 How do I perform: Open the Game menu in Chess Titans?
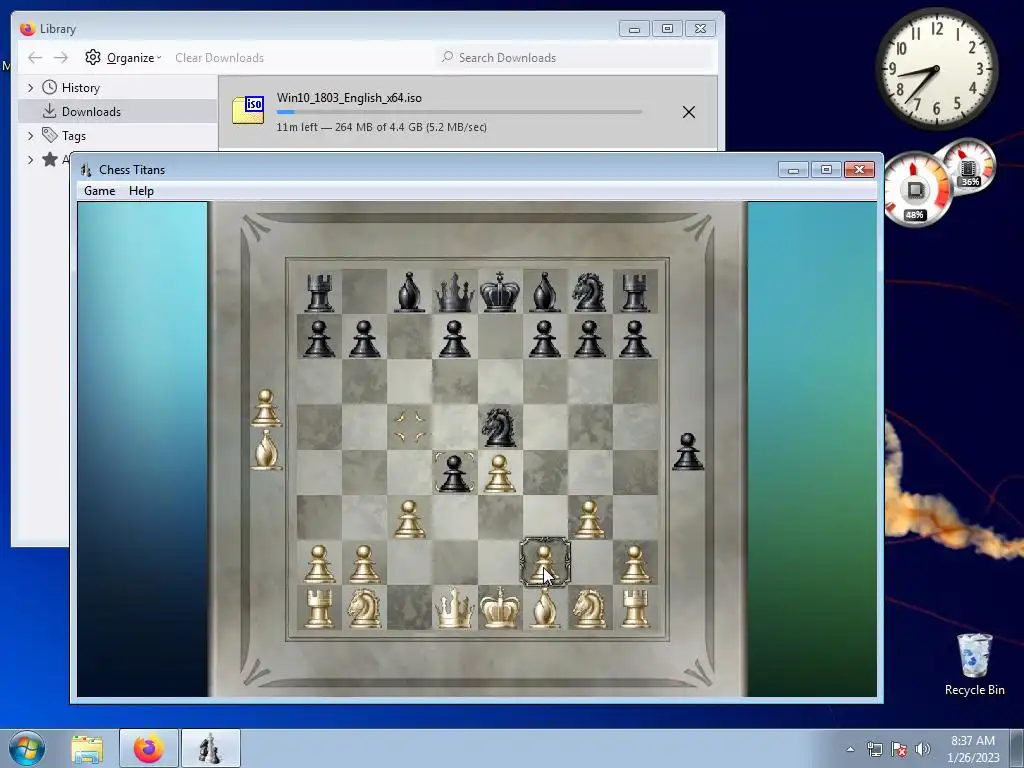[x=99, y=191]
